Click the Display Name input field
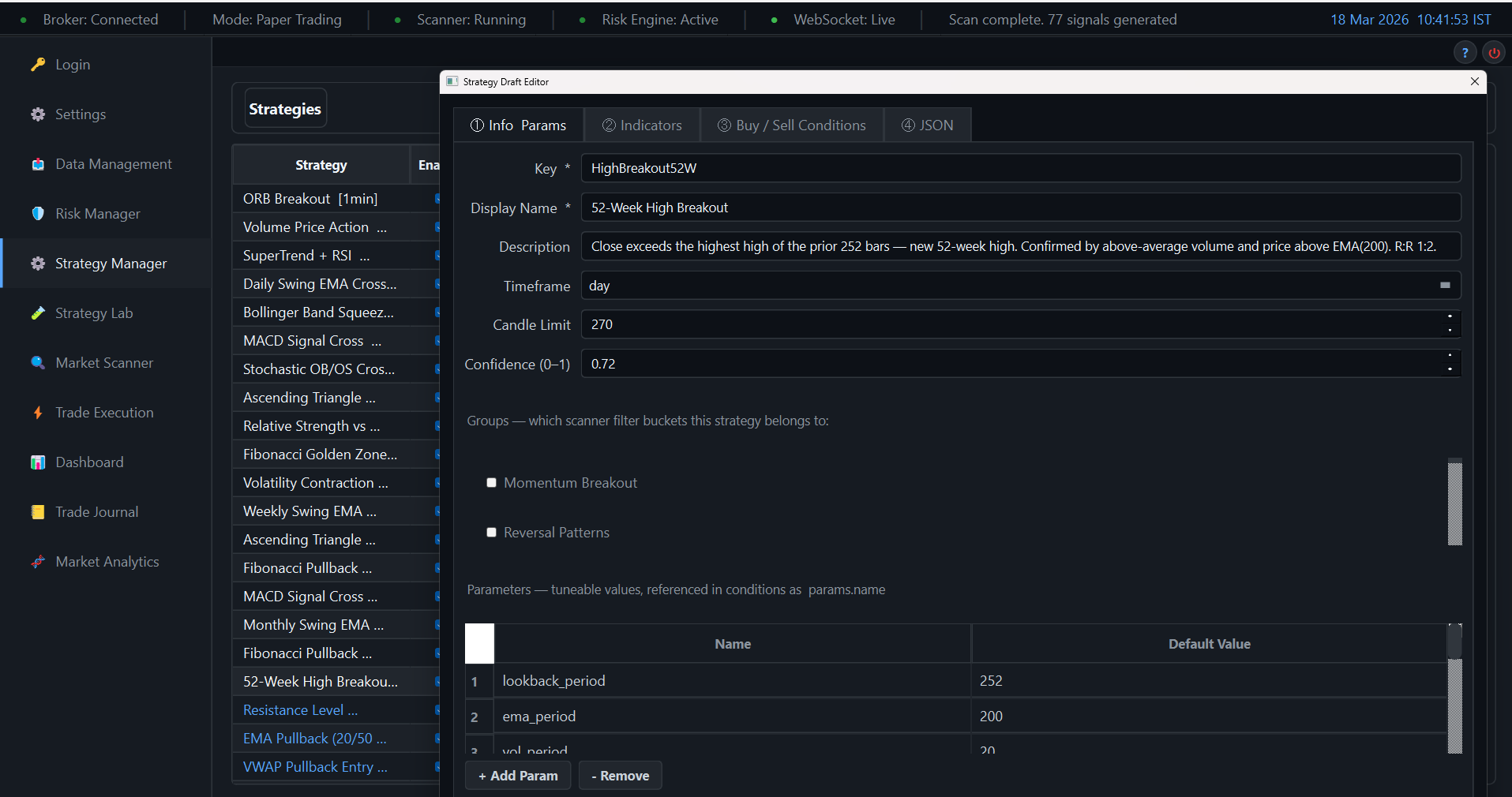Viewport: 1512px width, 797px height. (x=1020, y=208)
